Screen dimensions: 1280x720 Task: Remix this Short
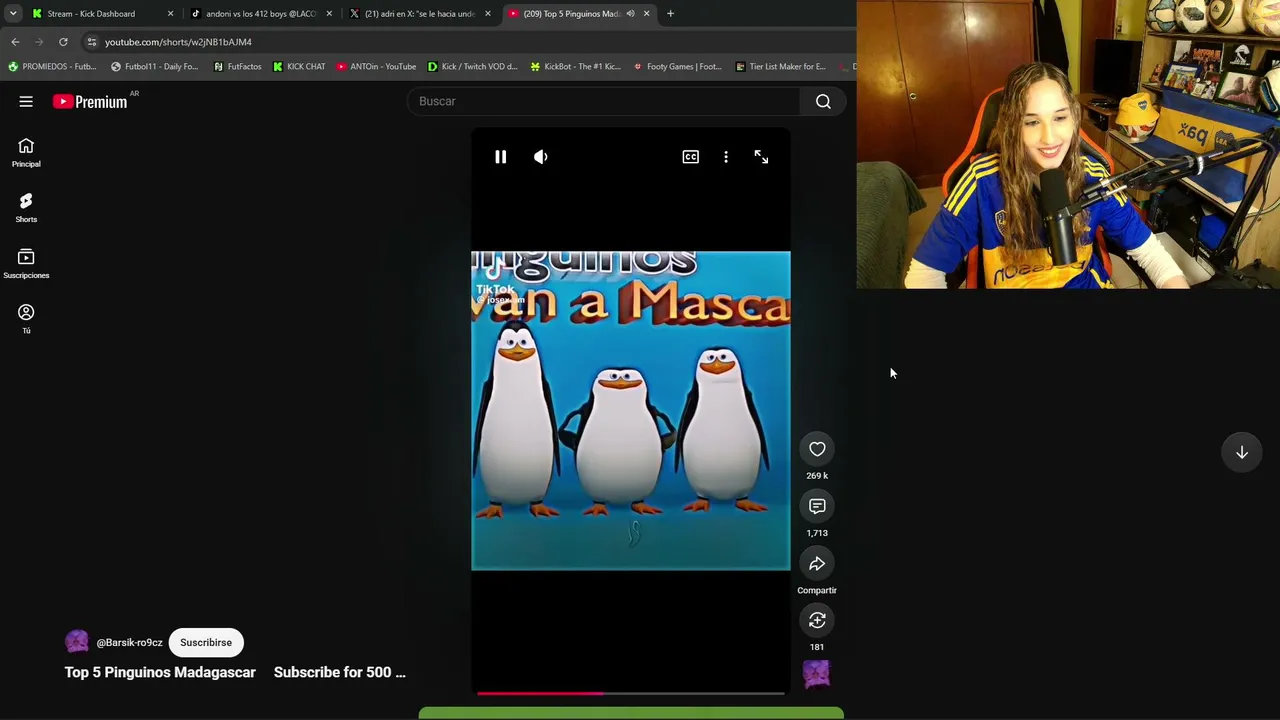point(817,621)
